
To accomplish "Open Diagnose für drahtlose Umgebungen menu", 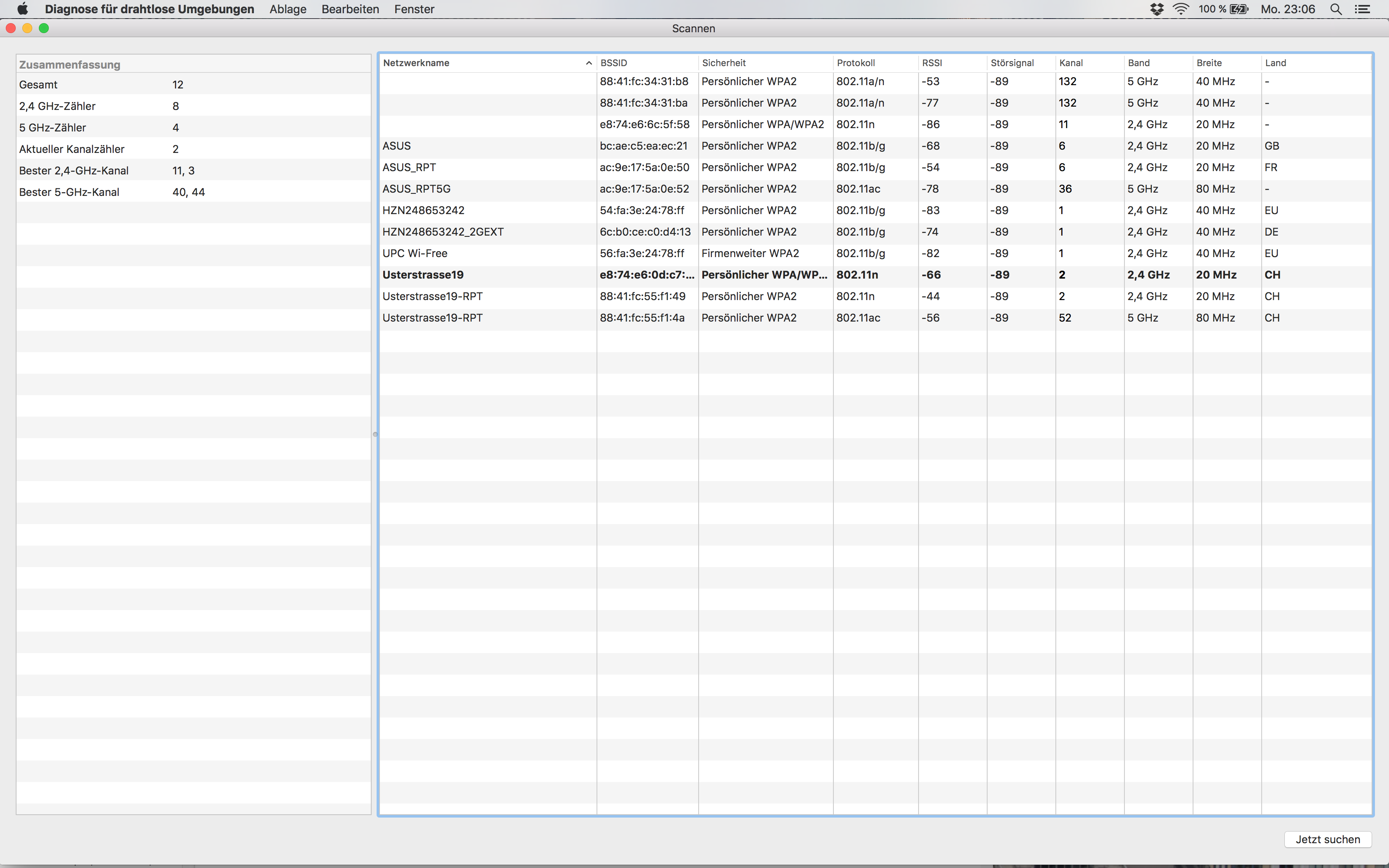I will [x=149, y=9].
